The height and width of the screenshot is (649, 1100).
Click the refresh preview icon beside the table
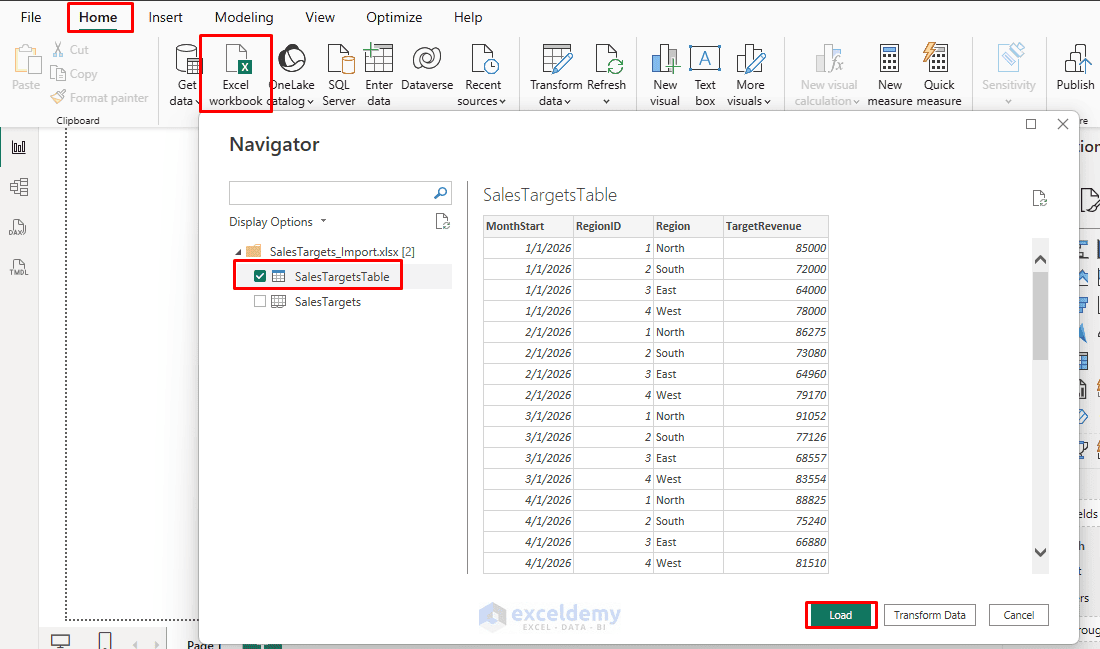click(x=1040, y=199)
